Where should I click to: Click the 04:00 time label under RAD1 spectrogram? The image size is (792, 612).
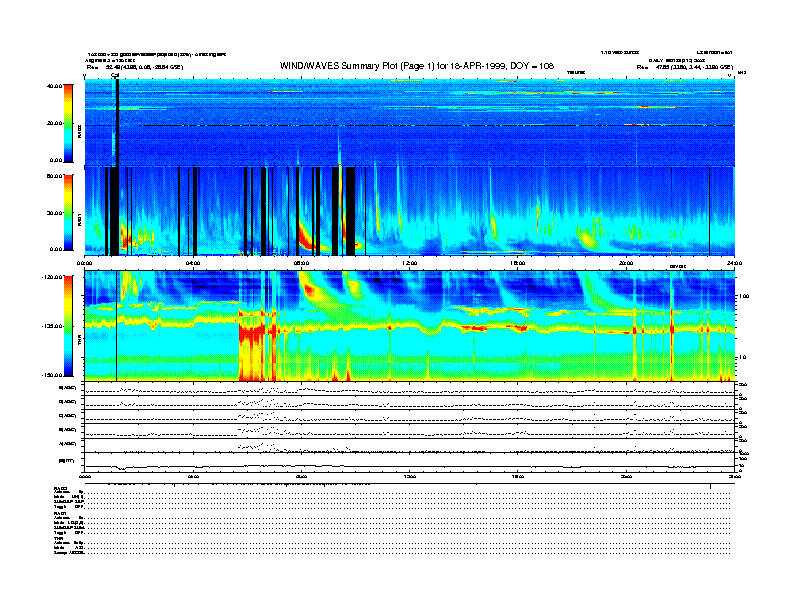(193, 263)
